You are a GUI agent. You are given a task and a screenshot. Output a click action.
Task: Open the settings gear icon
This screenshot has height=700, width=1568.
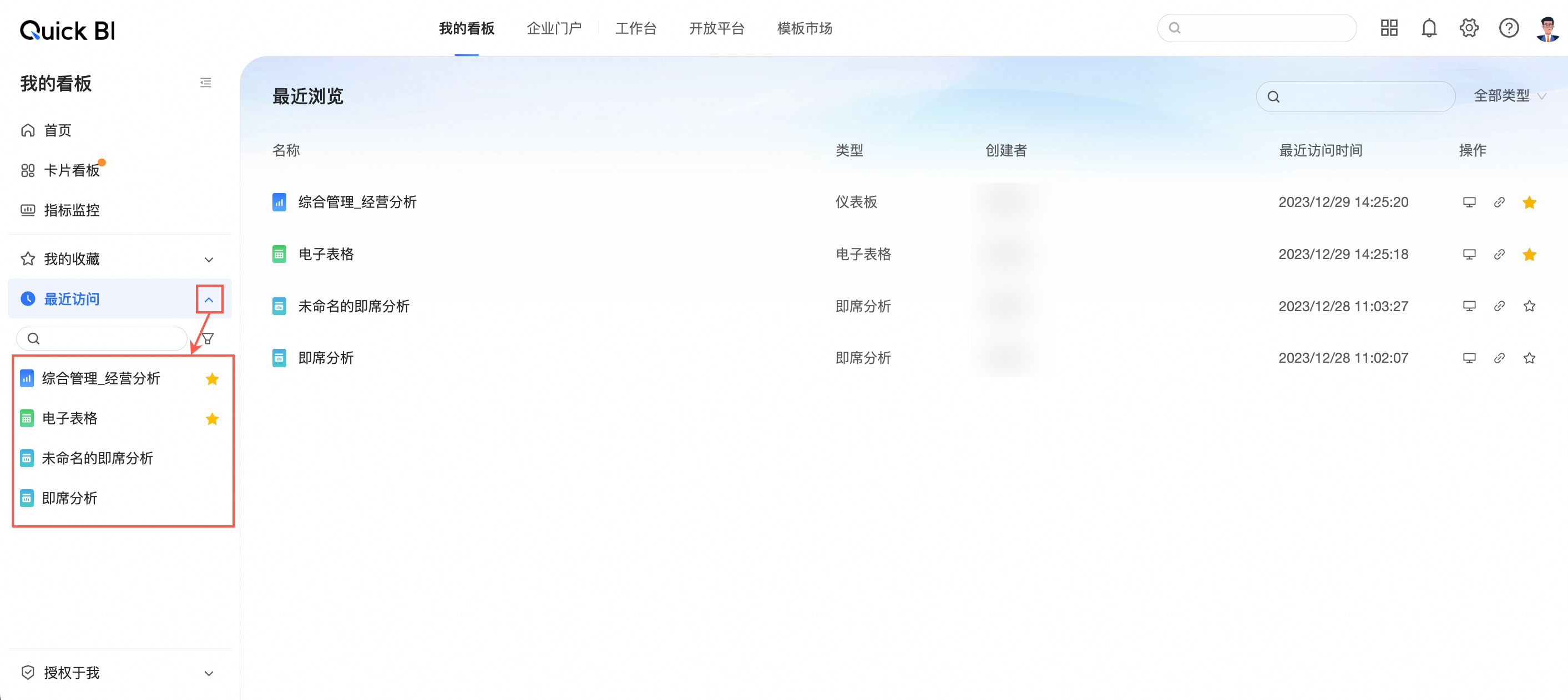click(1469, 29)
